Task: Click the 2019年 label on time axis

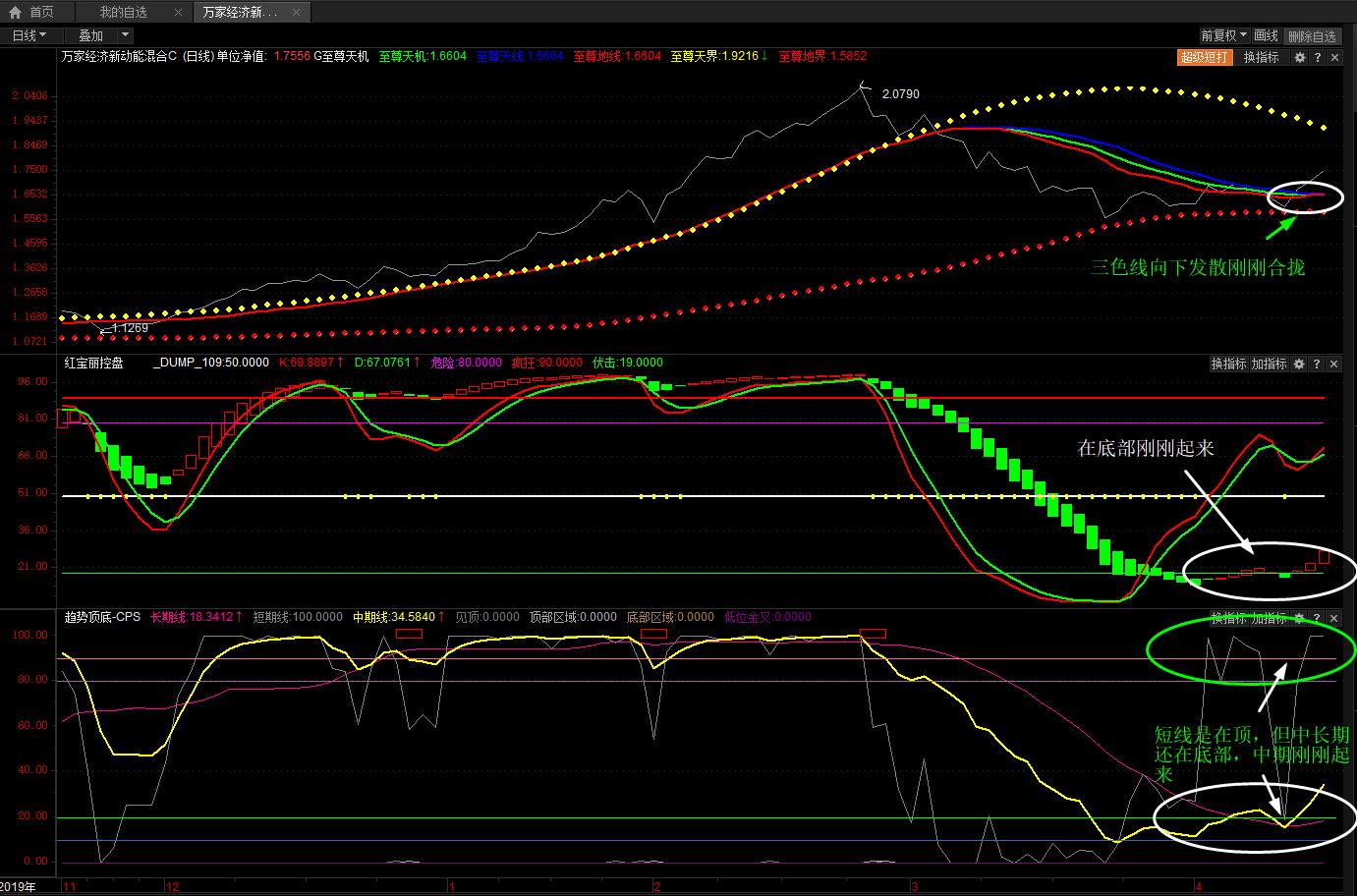Action: 20,887
